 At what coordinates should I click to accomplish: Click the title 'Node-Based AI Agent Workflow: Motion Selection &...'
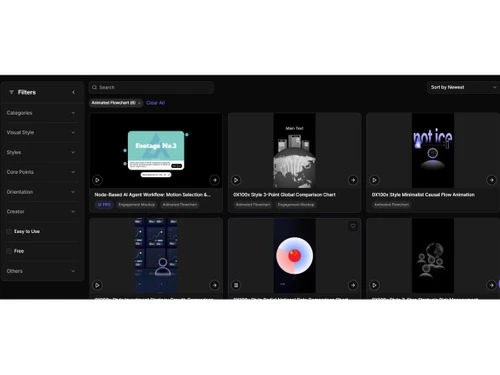coord(153,195)
